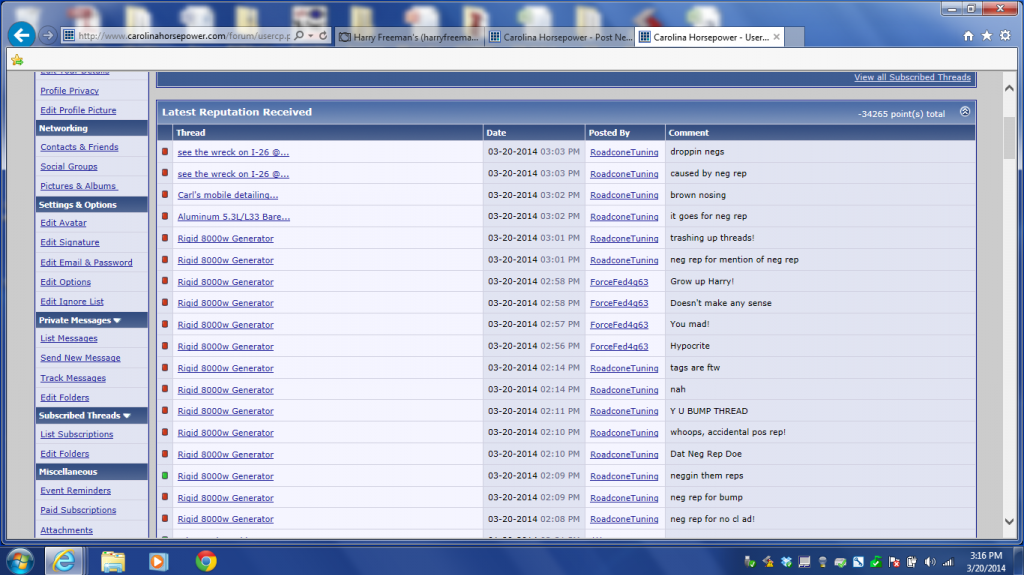Viewport: 1024px width, 575px height.
Task: Open Event Reminders link
Action: tap(75, 491)
